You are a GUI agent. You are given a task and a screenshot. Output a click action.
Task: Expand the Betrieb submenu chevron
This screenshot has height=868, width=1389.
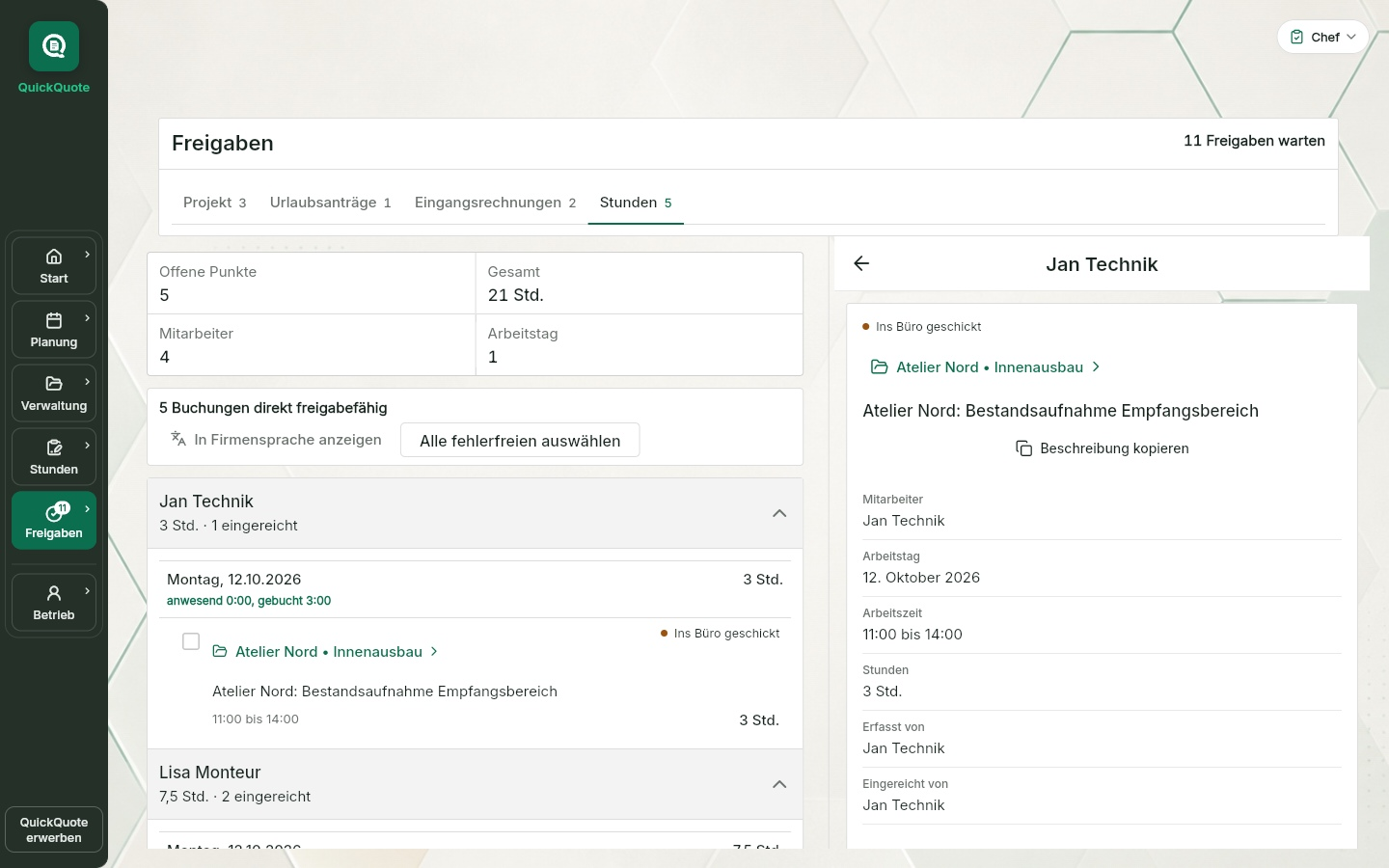[88, 591]
